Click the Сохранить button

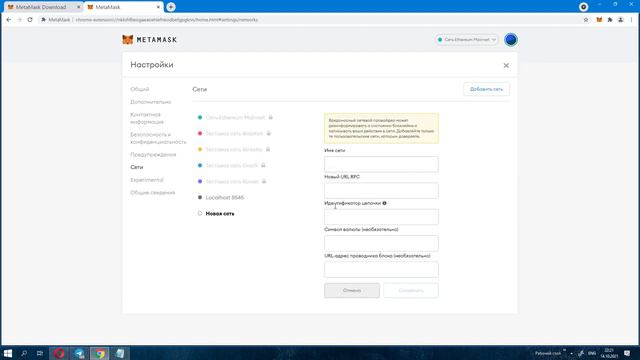411,290
